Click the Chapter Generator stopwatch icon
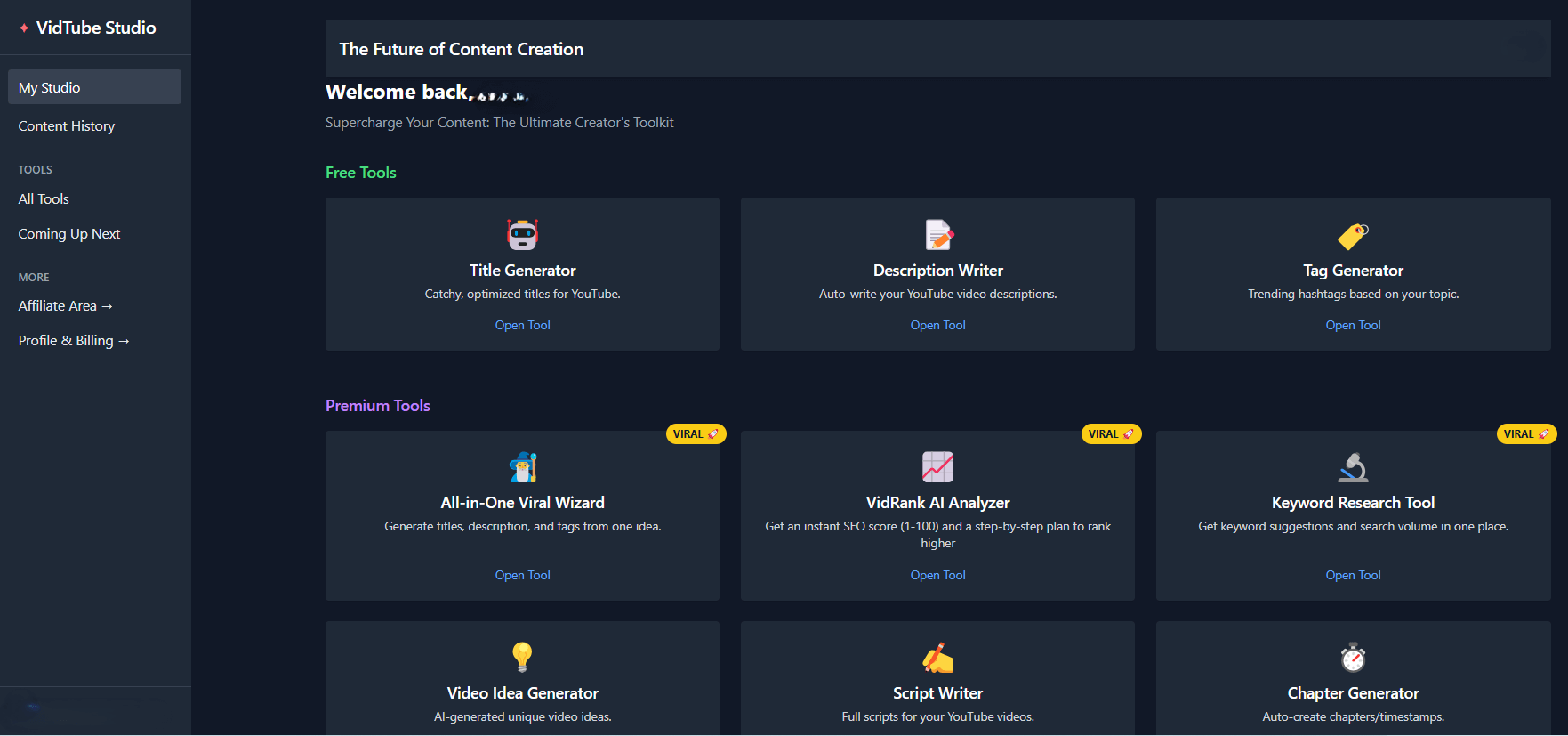The image size is (1568, 736). click(1353, 658)
